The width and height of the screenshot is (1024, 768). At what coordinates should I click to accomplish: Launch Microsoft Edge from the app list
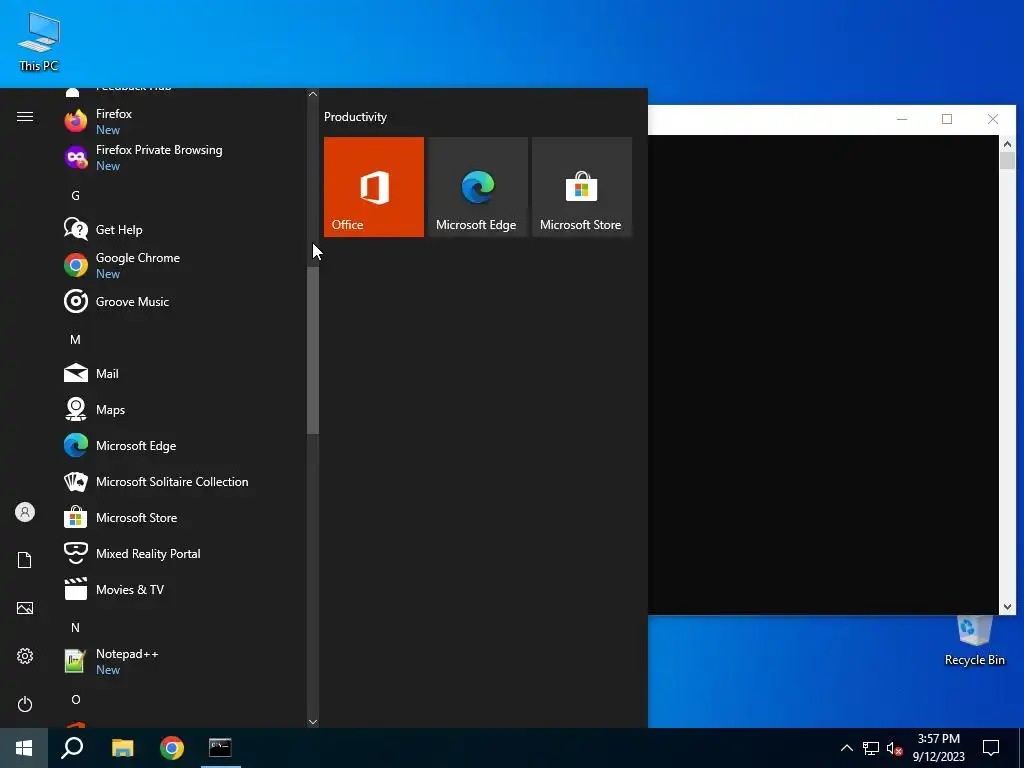tap(183, 445)
